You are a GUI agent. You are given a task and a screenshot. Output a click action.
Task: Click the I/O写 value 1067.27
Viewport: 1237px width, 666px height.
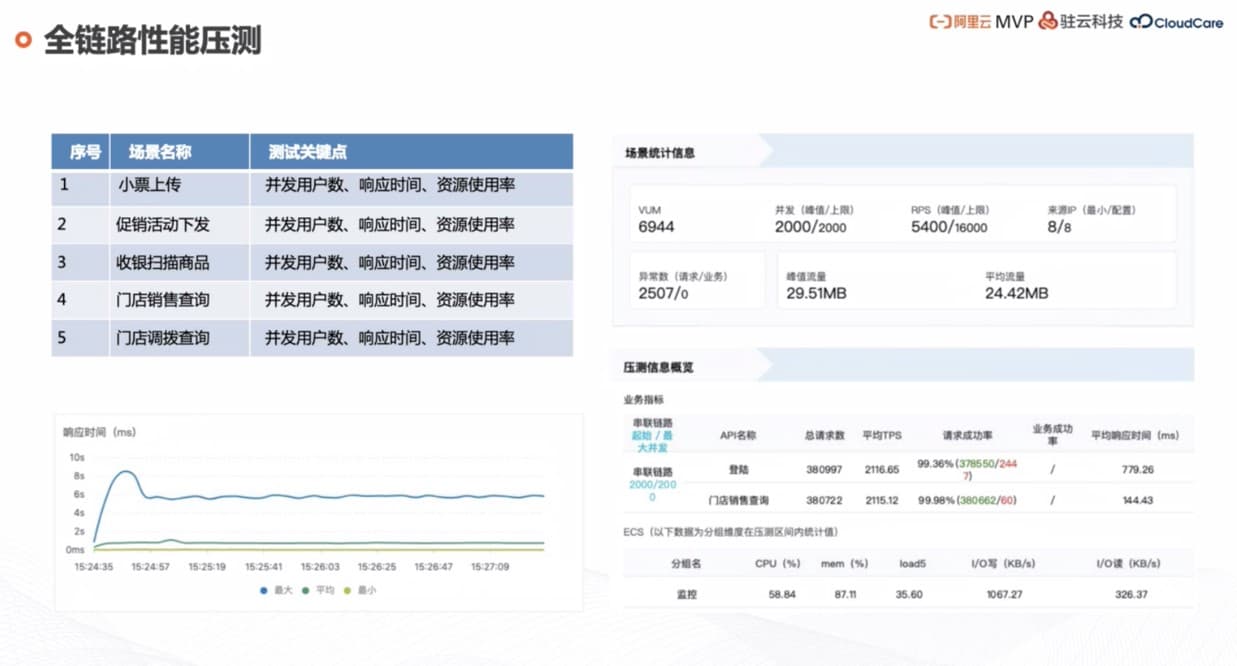point(1003,594)
